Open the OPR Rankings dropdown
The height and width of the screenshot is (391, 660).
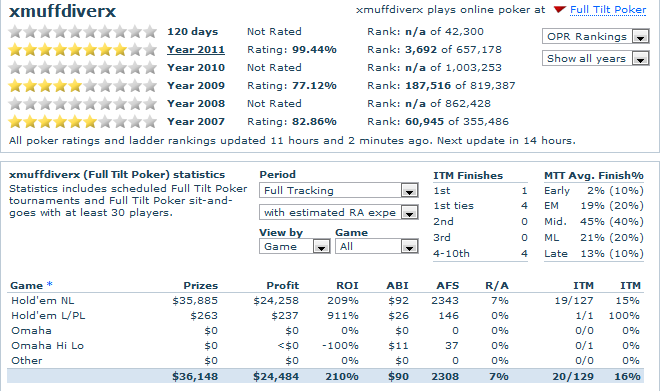pos(596,37)
